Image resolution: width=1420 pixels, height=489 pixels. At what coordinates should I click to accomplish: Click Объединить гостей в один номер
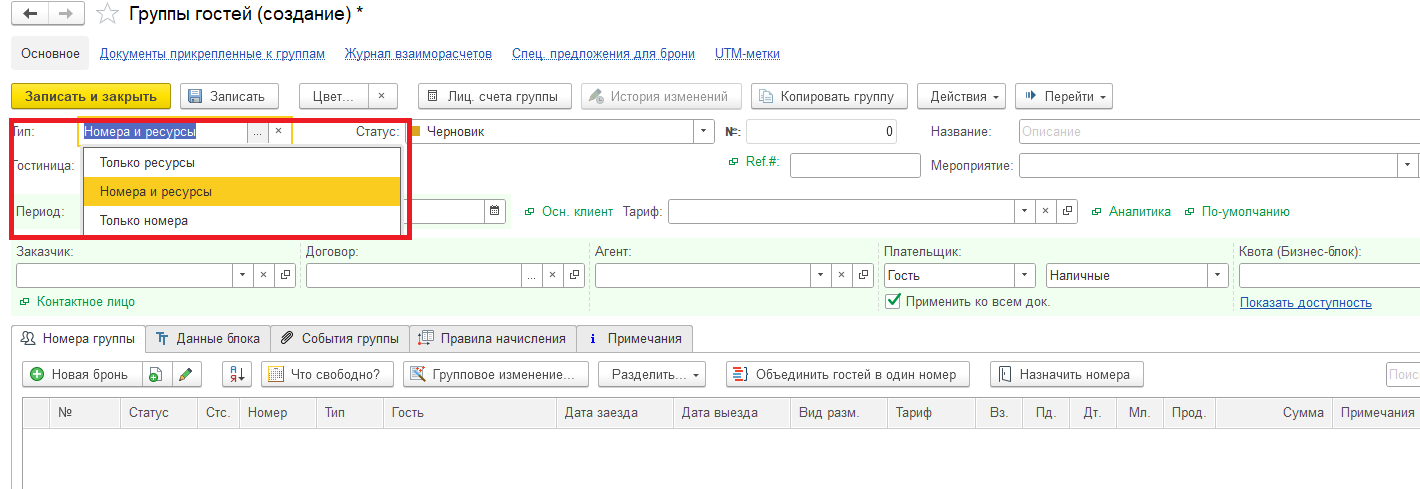pyautogui.click(x=847, y=375)
